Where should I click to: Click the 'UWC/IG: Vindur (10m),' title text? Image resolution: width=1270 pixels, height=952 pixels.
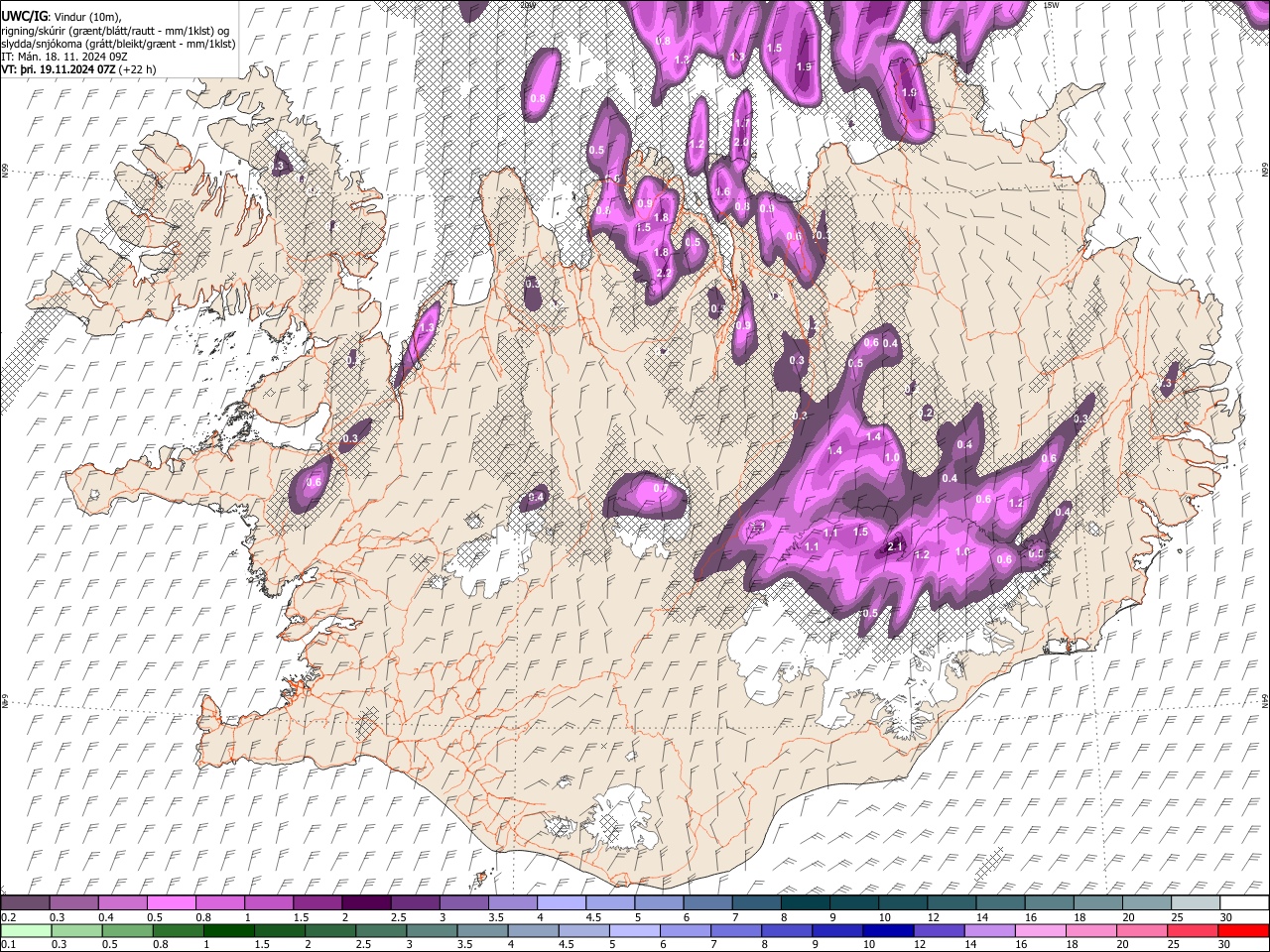click(x=61, y=17)
